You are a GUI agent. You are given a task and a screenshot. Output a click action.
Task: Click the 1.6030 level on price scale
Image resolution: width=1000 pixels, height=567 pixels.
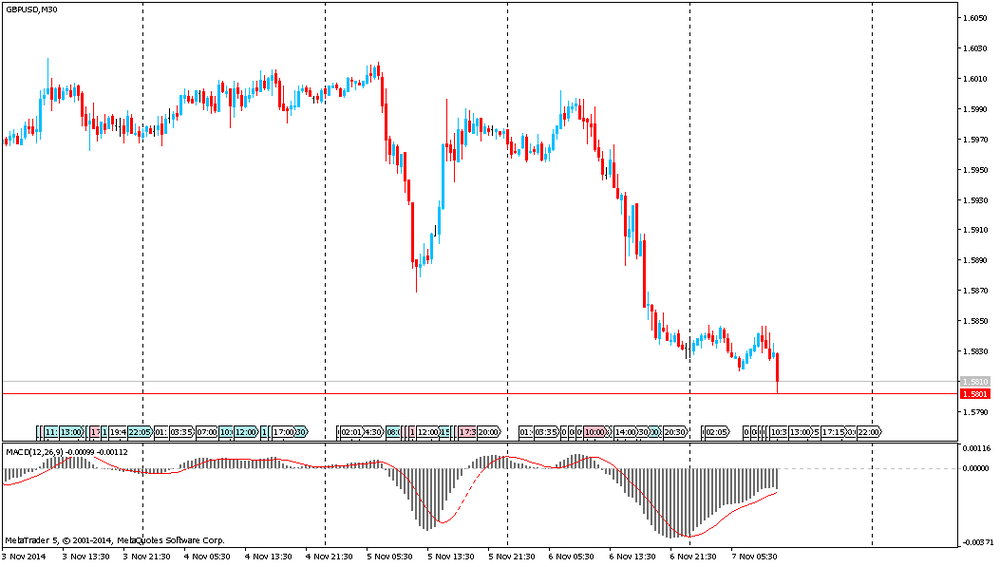975,48
